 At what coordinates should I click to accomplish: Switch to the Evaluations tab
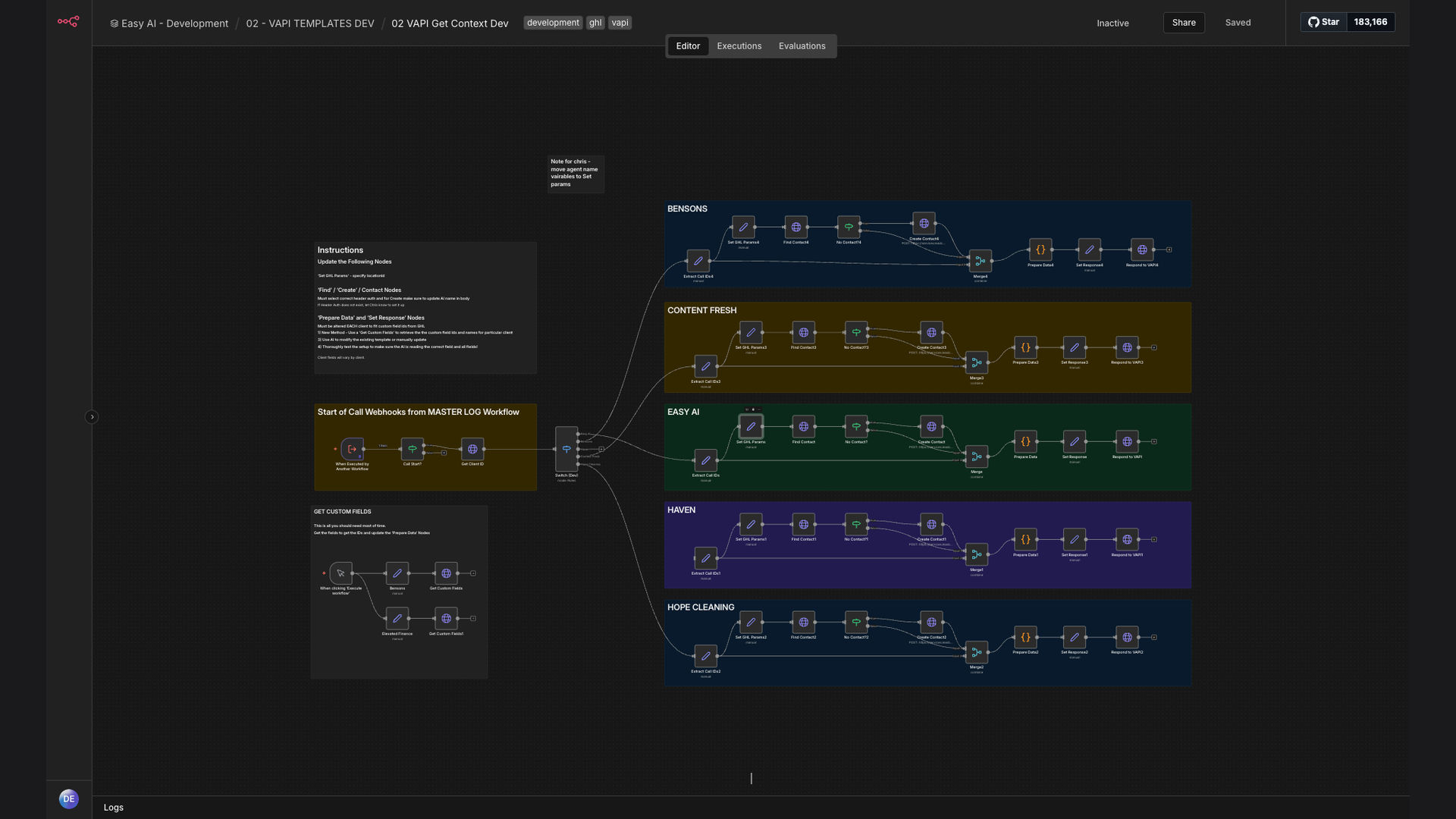tap(802, 46)
